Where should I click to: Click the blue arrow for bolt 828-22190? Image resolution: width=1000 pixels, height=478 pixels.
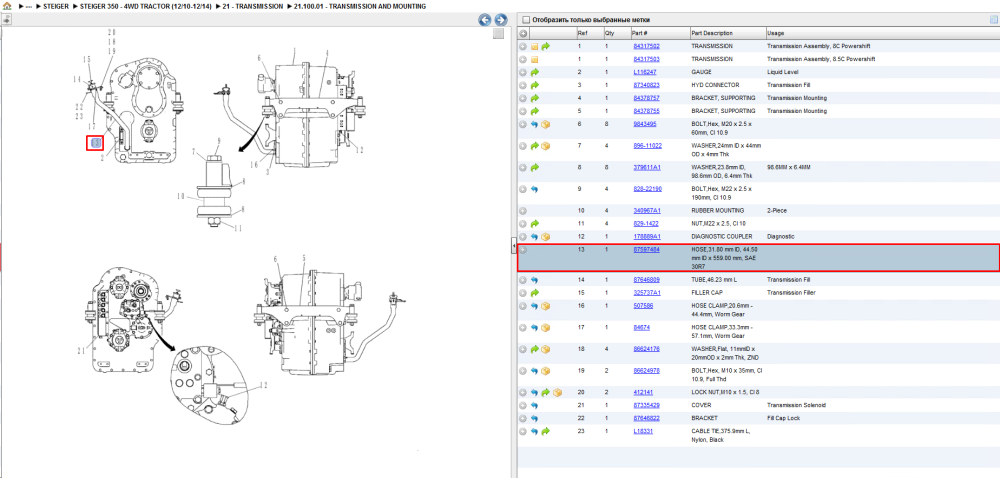pos(535,189)
